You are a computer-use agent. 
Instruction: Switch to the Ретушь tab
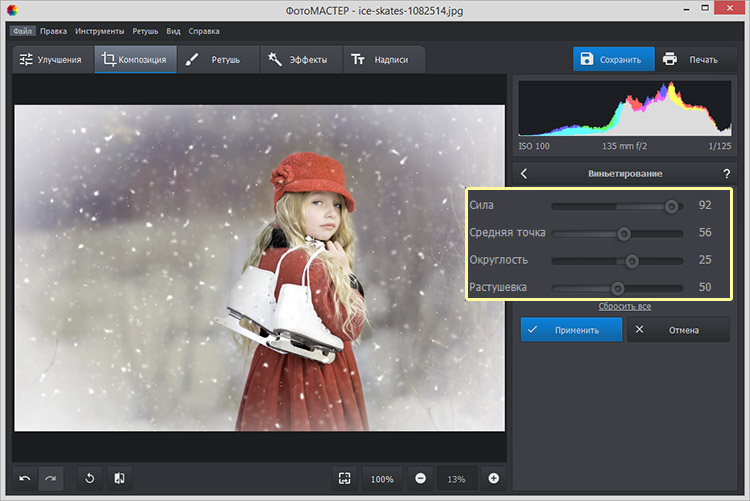(x=218, y=60)
